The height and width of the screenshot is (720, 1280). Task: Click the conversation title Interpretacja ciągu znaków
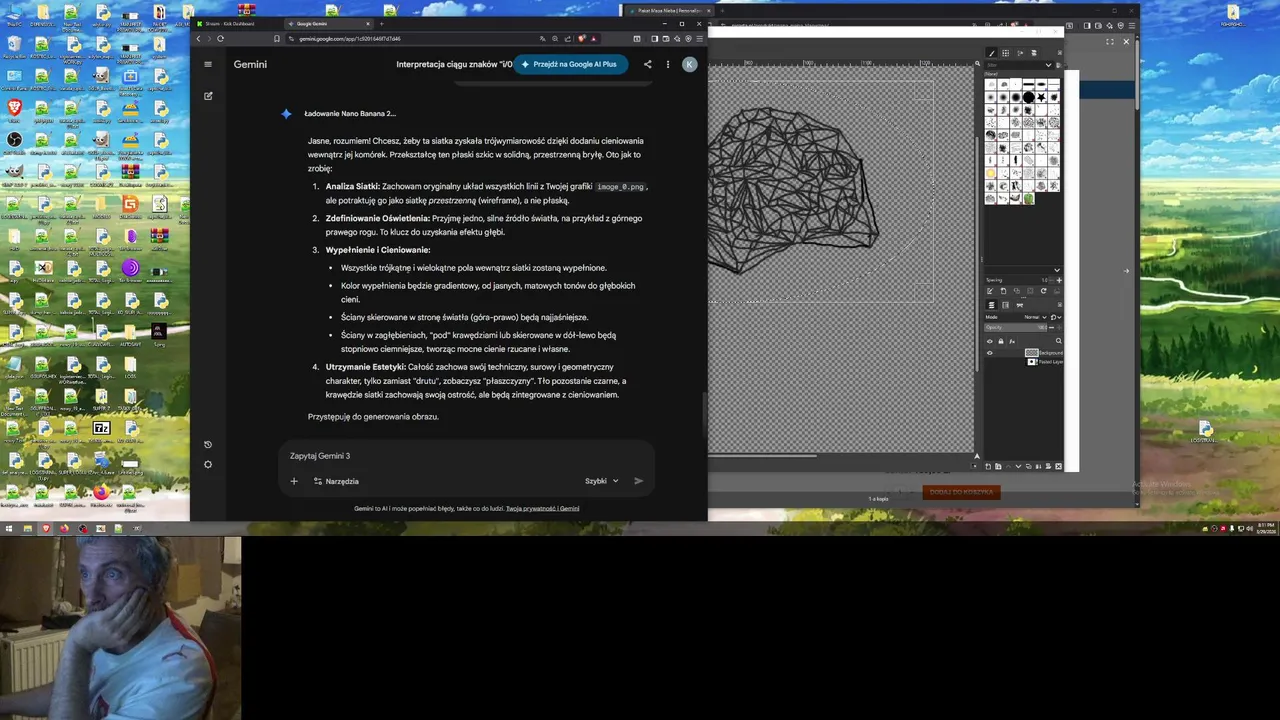point(454,64)
